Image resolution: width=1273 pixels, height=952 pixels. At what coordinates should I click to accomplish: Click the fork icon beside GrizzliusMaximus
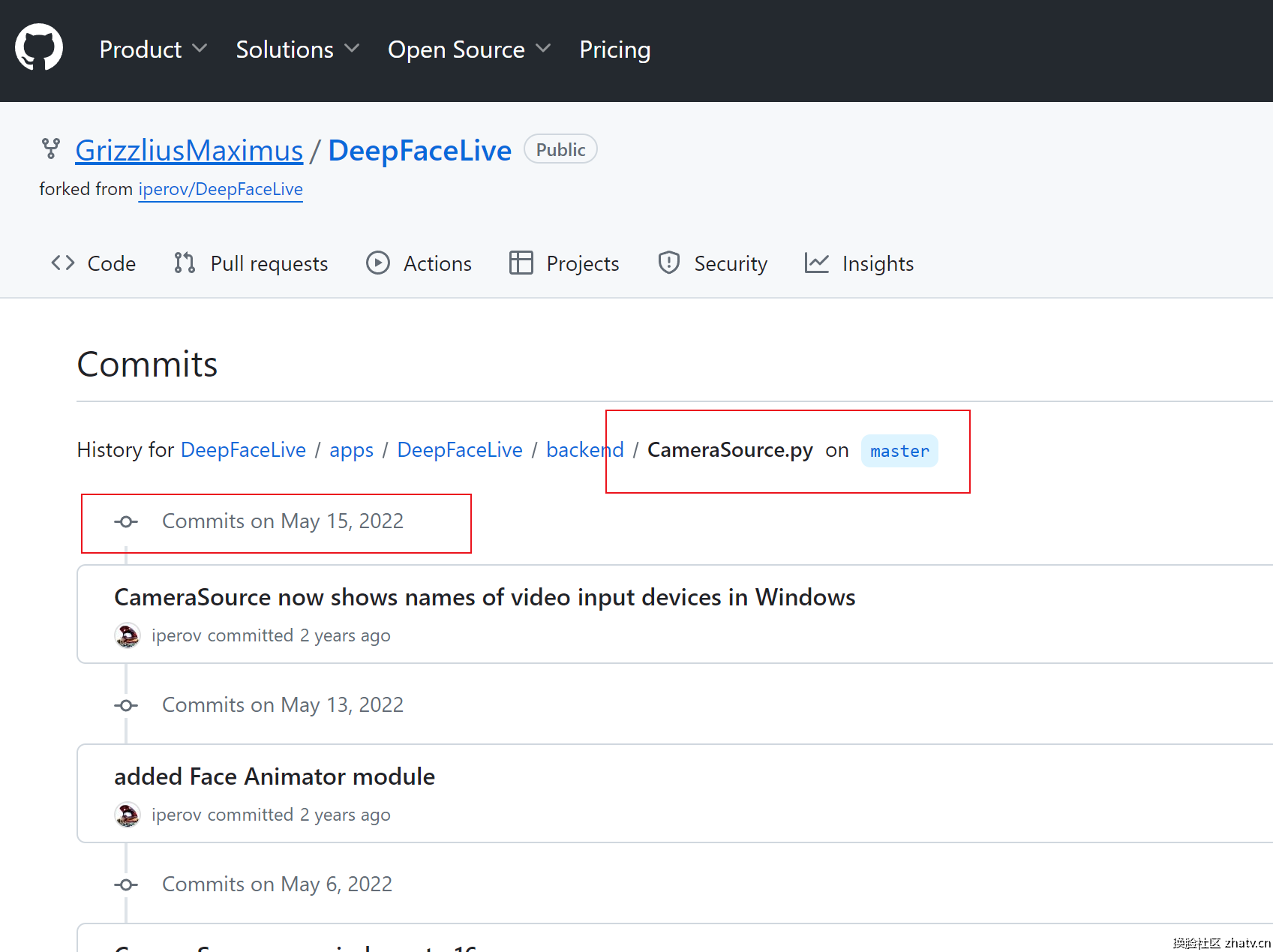tap(50, 149)
